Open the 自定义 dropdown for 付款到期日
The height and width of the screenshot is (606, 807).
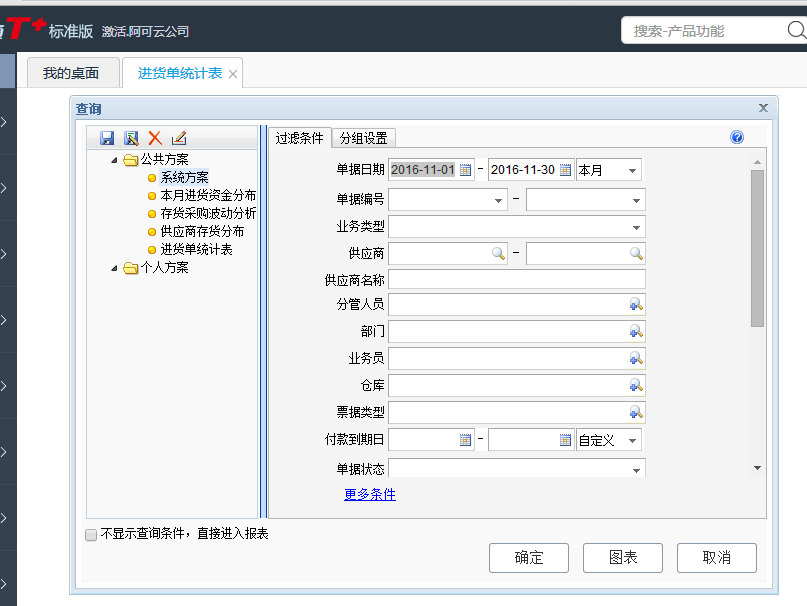[x=633, y=440]
